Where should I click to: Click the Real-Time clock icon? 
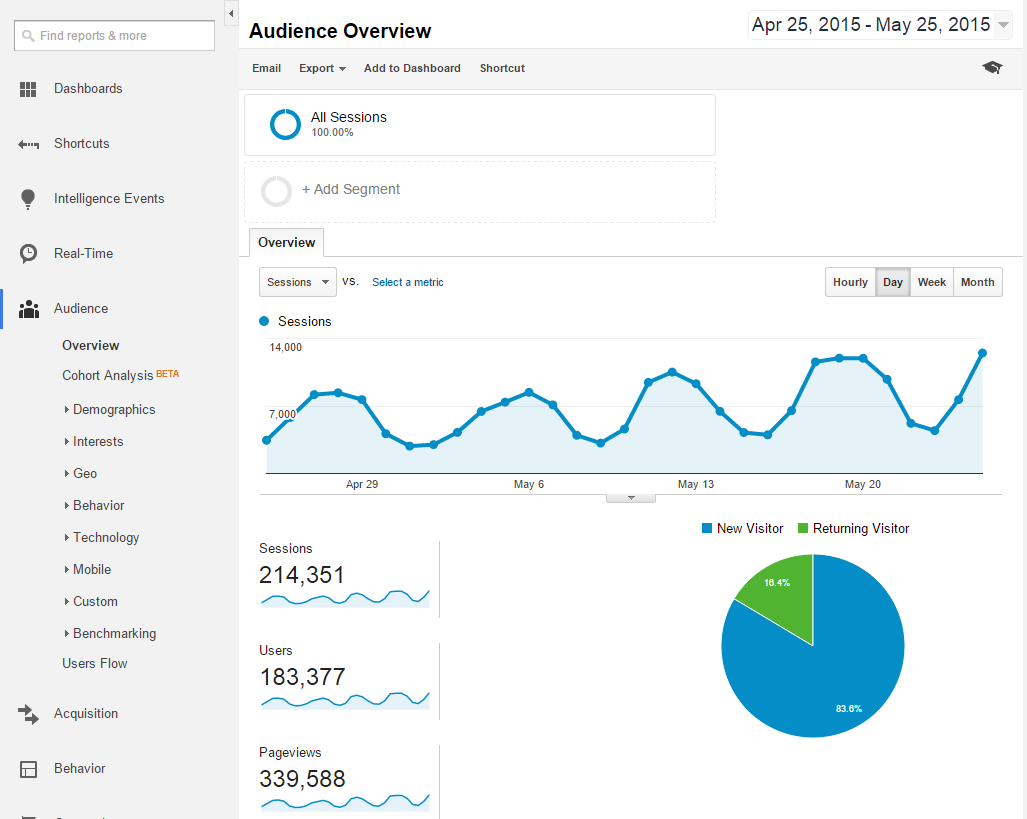point(28,254)
